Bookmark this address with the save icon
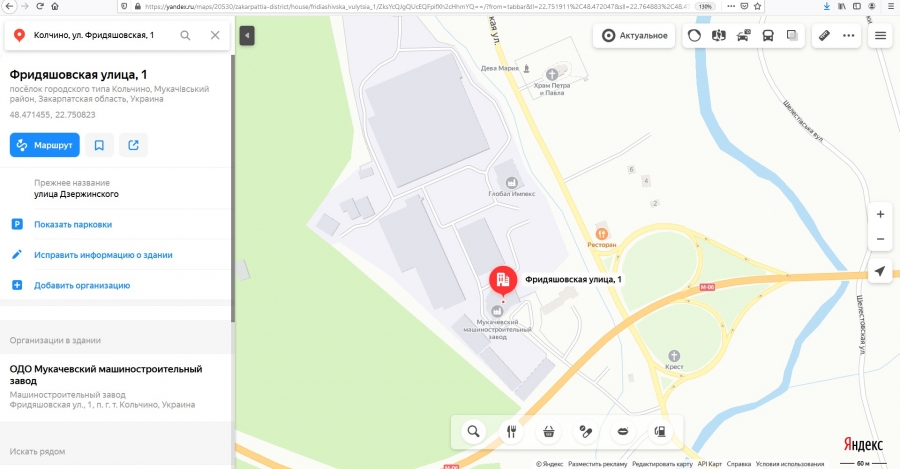Image resolution: width=900 pixels, height=469 pixels. 99,145
